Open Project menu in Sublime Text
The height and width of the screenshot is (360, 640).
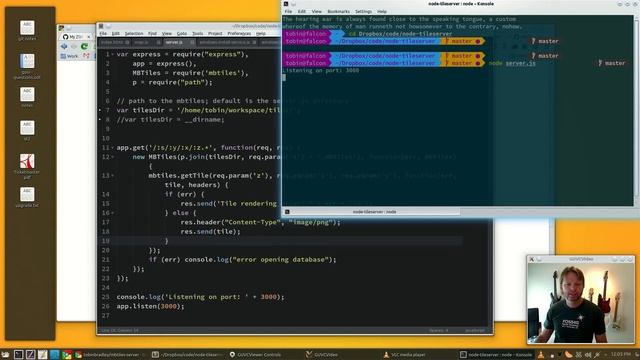point(215,33)
